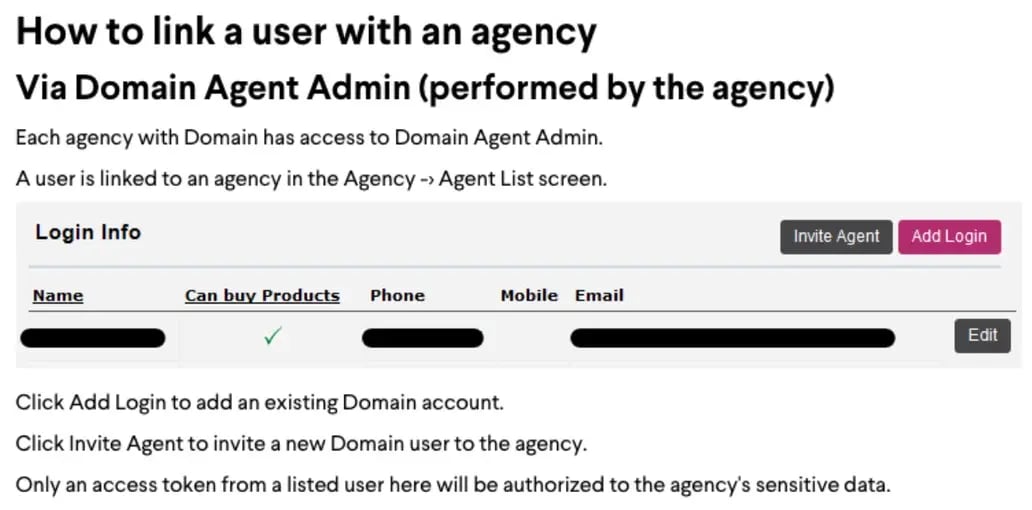Image resolution: width=1032 pixels, height=510 pixels.
Task: Click the sentence mentioning the Agent List screen
Action: (x=311, y=179)
